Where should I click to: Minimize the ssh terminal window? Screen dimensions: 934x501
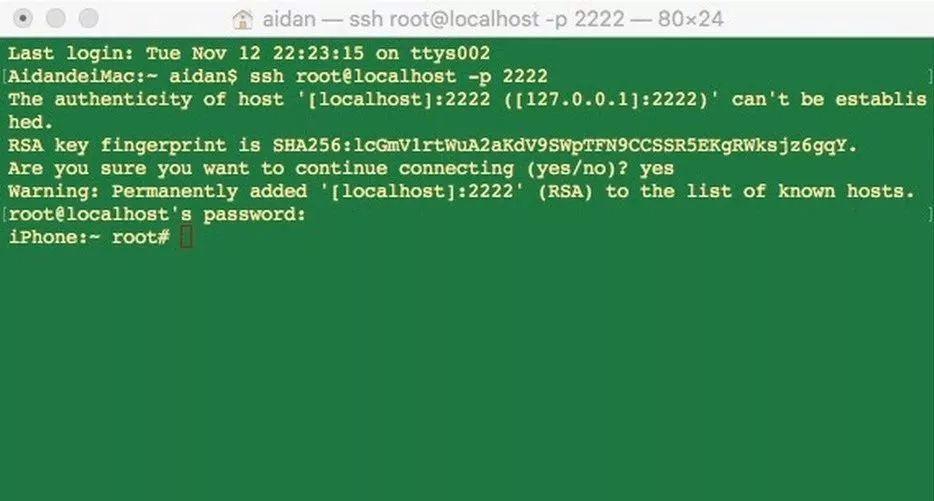pos(56,19)
